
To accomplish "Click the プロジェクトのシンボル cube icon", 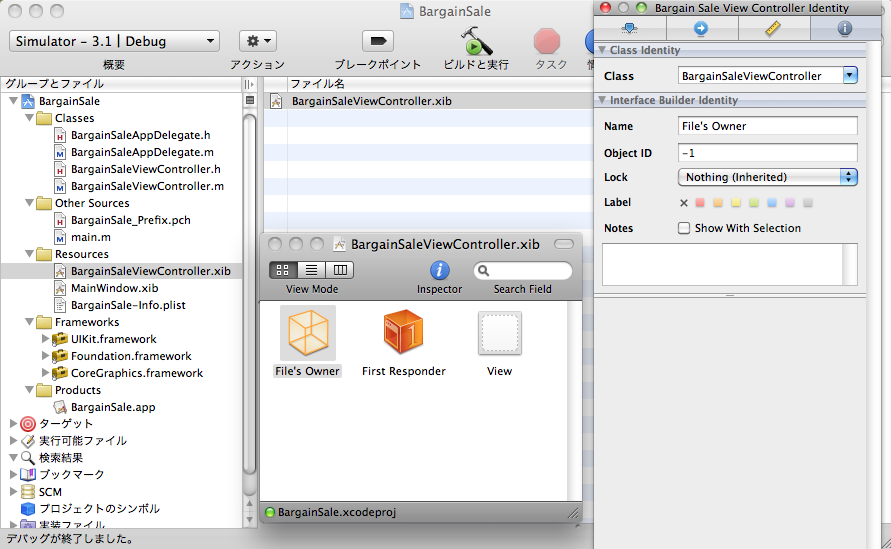I will click(28, 509).
